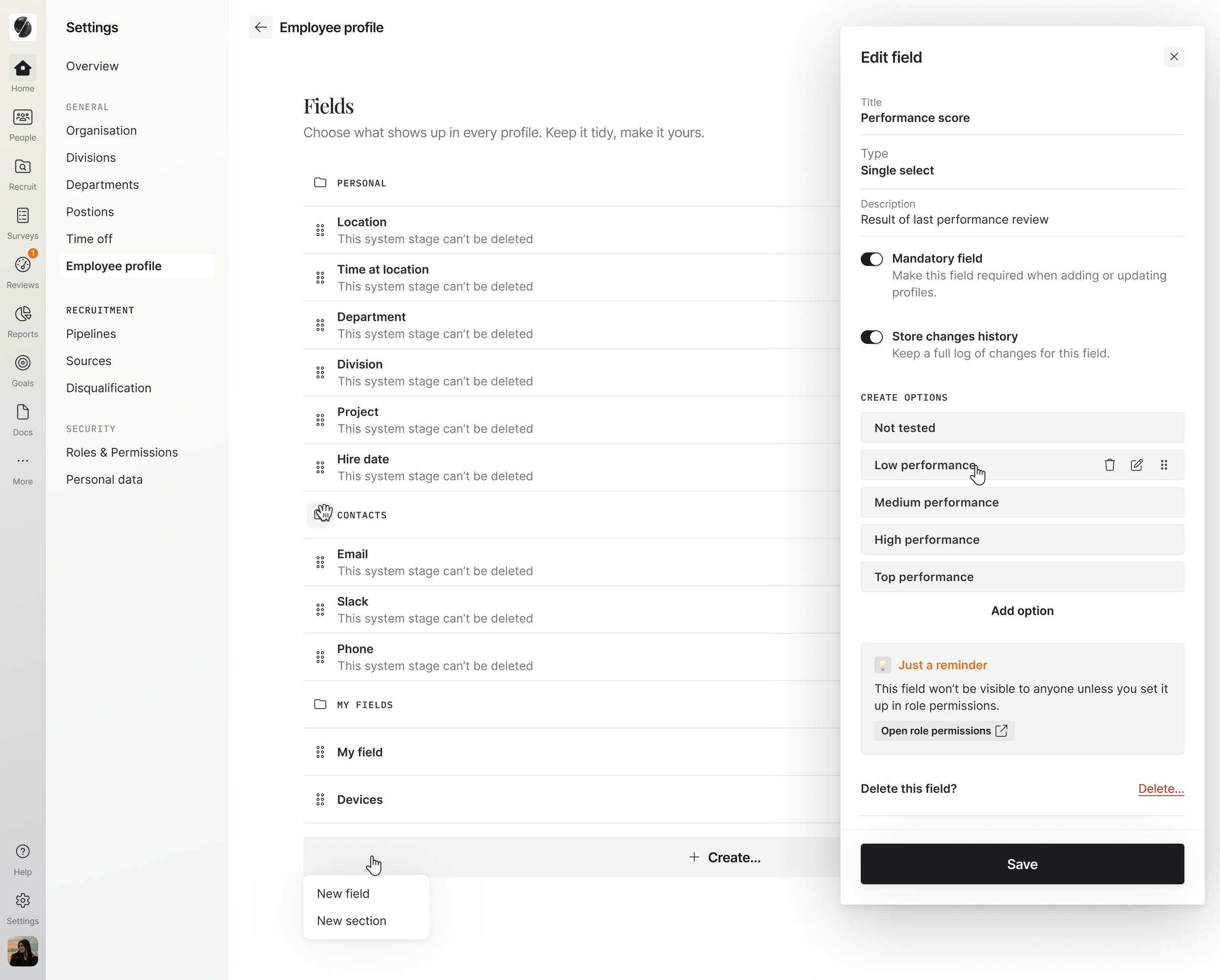Click the Settings gear icon in sidebar
This screenshot has height=980, width=1220.
[x=22, y=901]
